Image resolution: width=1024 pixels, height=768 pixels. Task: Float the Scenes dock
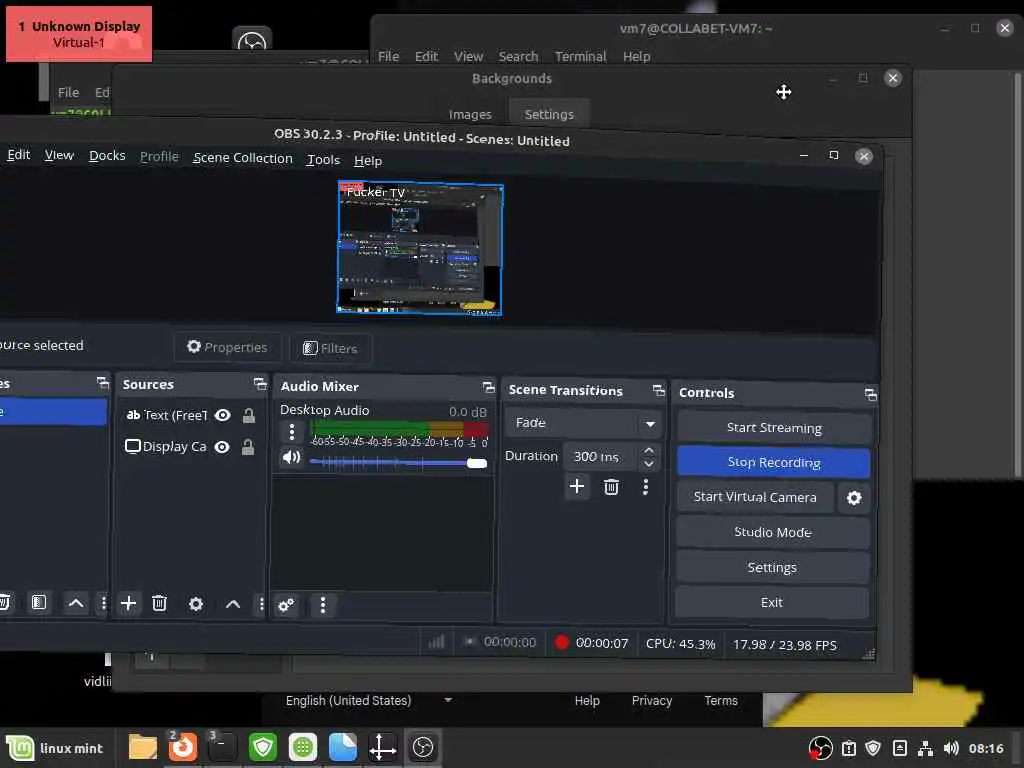click(103, 383)
